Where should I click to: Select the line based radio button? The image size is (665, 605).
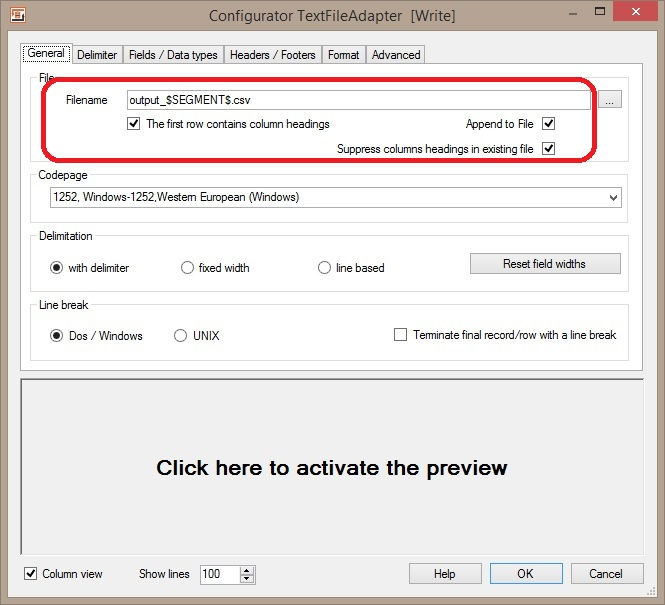pos(324,268)
